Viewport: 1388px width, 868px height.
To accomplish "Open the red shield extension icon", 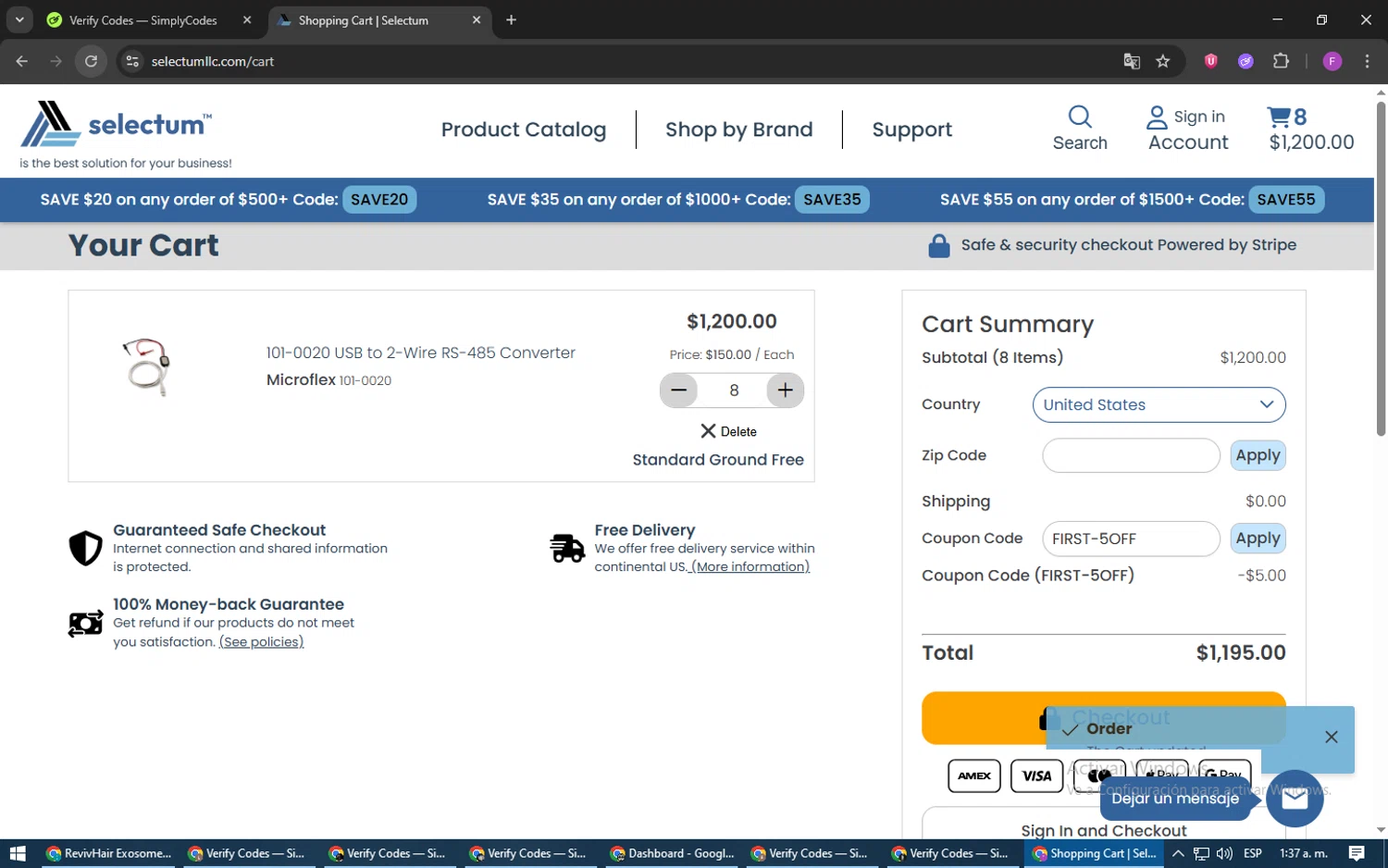I will pyautogui.click(x=1210, y=61).
